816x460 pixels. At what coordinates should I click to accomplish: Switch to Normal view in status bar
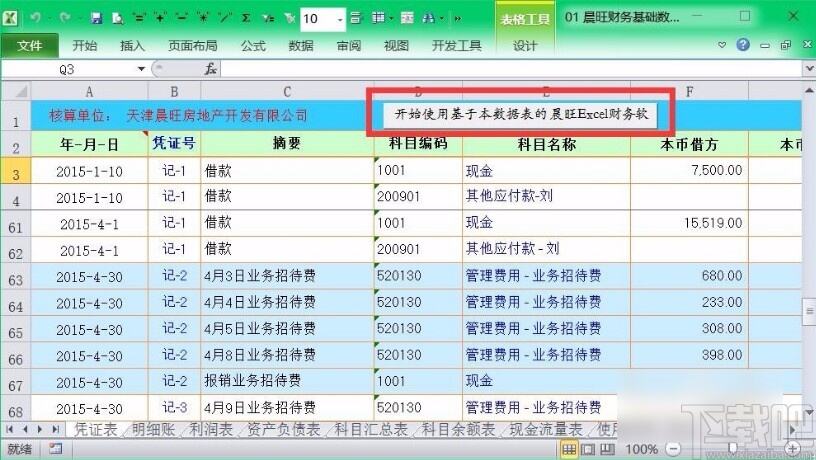click(x=569, y=449)
